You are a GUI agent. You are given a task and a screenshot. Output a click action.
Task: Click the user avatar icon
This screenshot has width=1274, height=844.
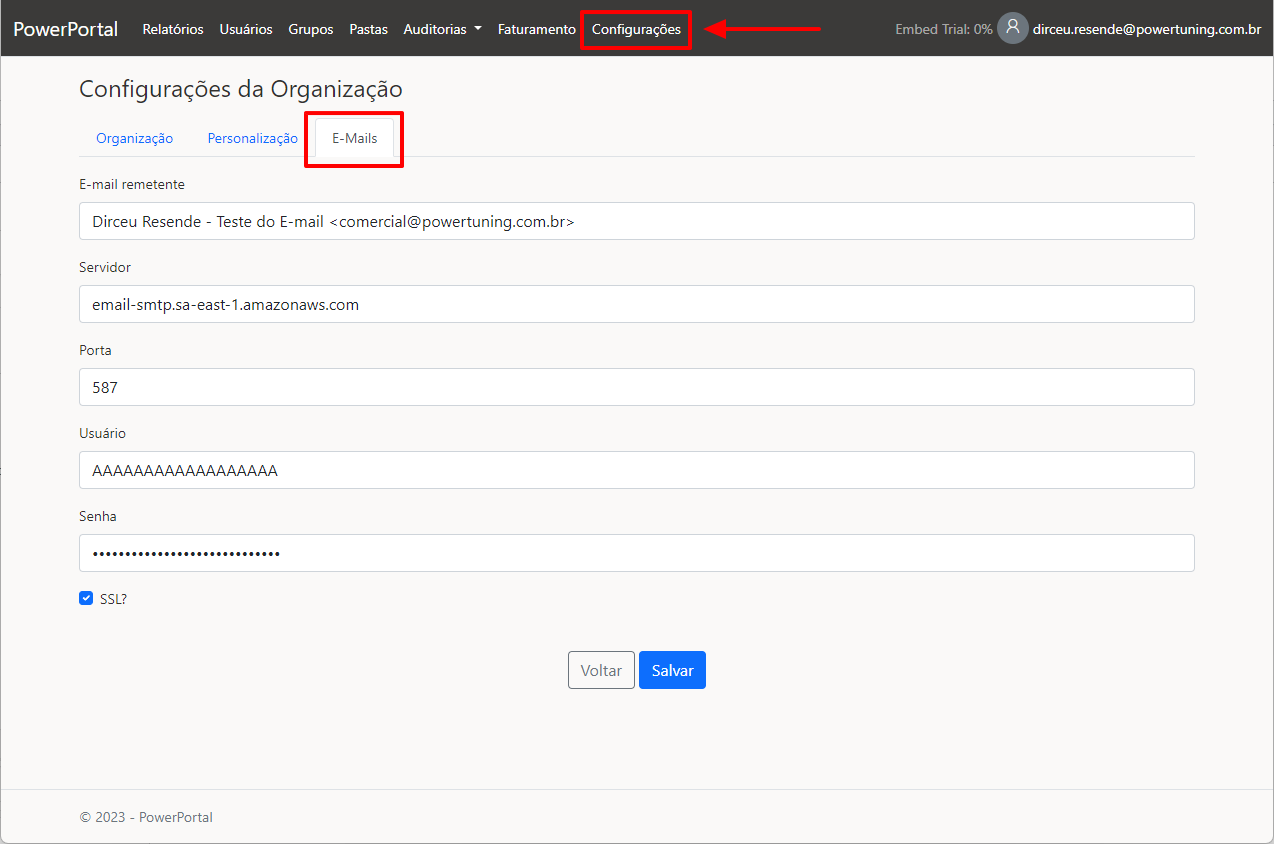pyautogui.click(x=1012, y=28)
